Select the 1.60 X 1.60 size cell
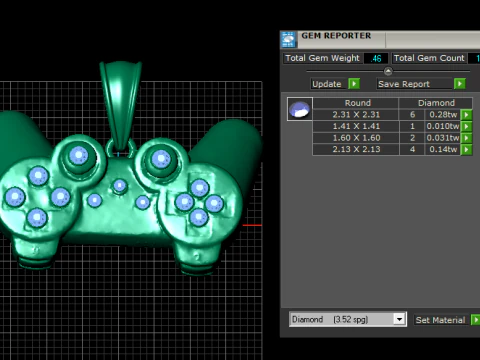 click(x=356, y=138)
